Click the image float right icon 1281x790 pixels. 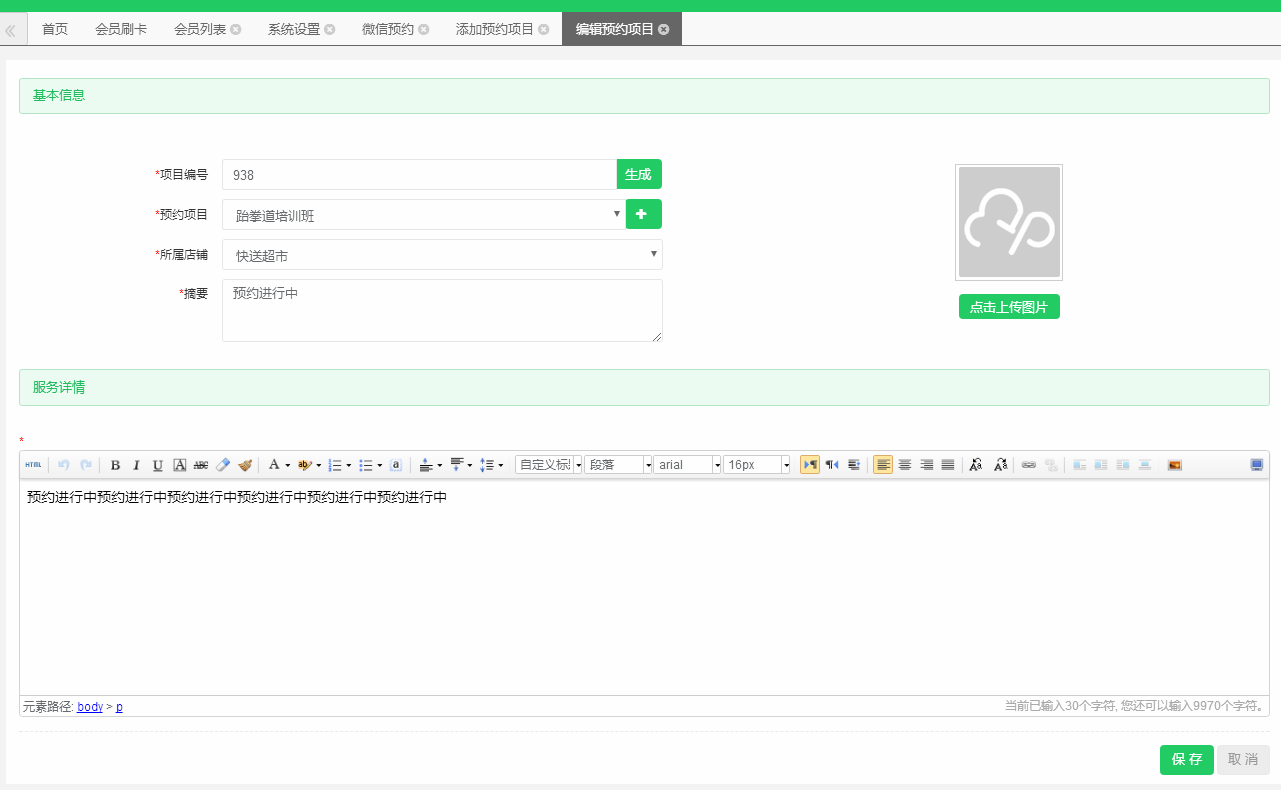click(1123, 465)
